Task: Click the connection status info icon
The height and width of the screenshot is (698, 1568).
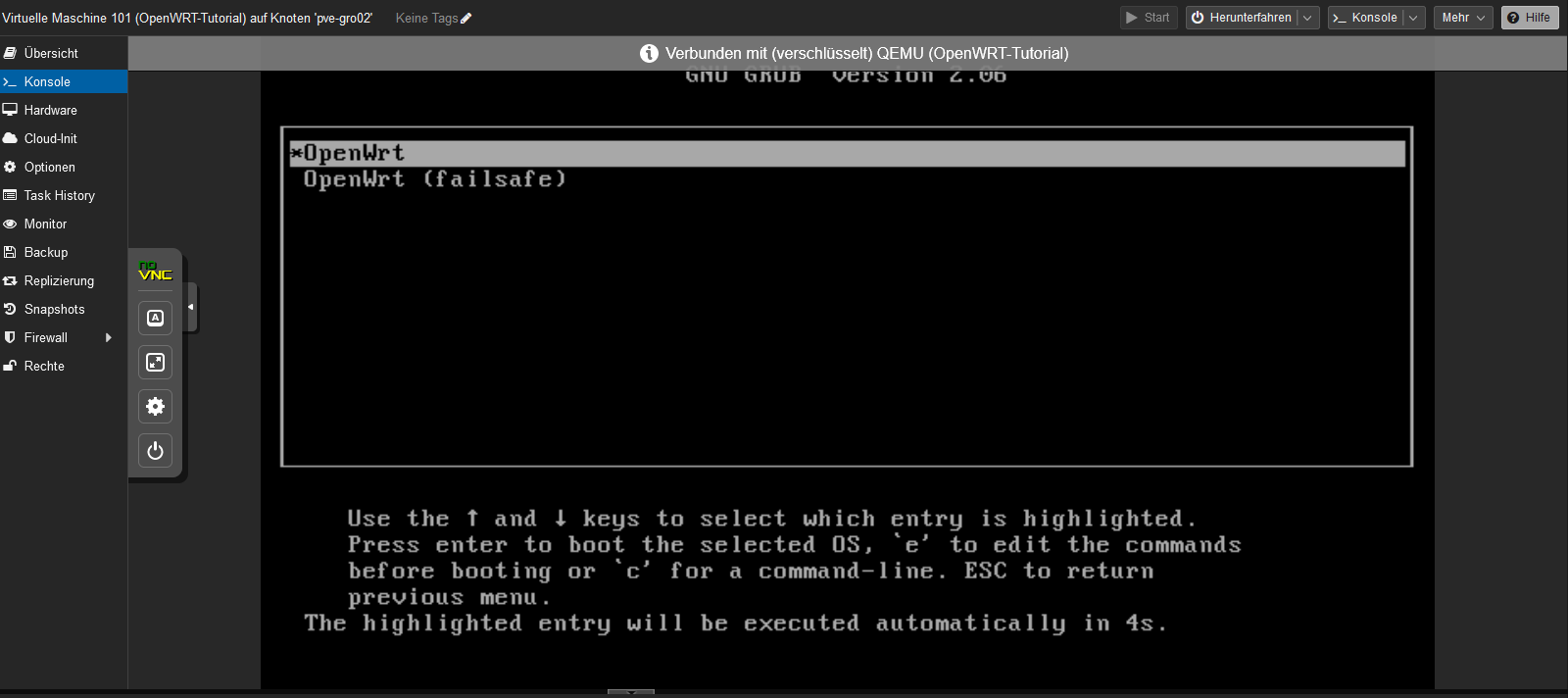Action: pyautogui.click(x=649, y=53)
